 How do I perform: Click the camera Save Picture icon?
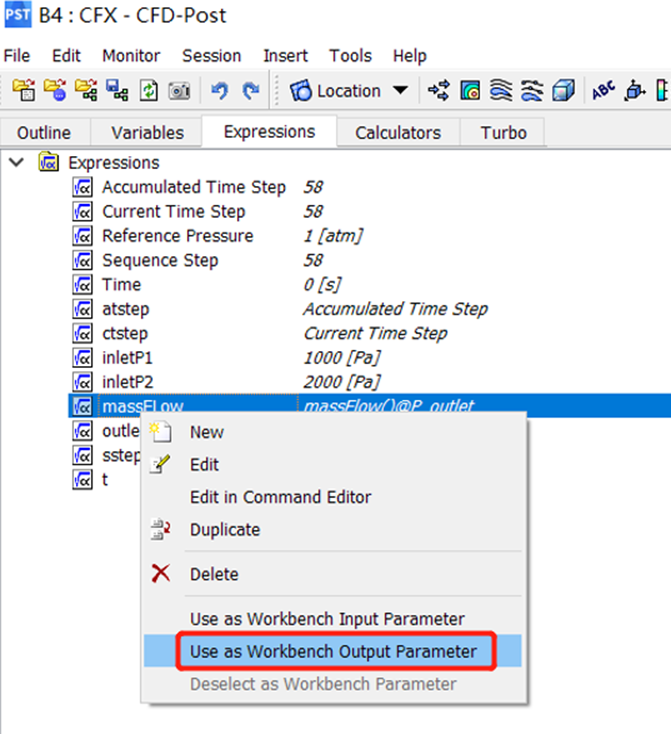179,91
